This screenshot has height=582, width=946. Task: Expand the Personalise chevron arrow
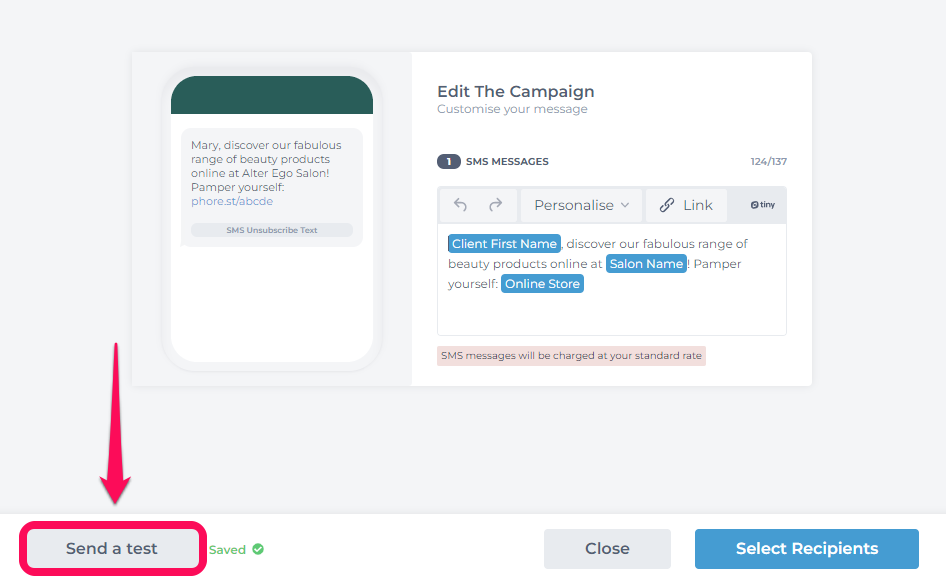625,205
